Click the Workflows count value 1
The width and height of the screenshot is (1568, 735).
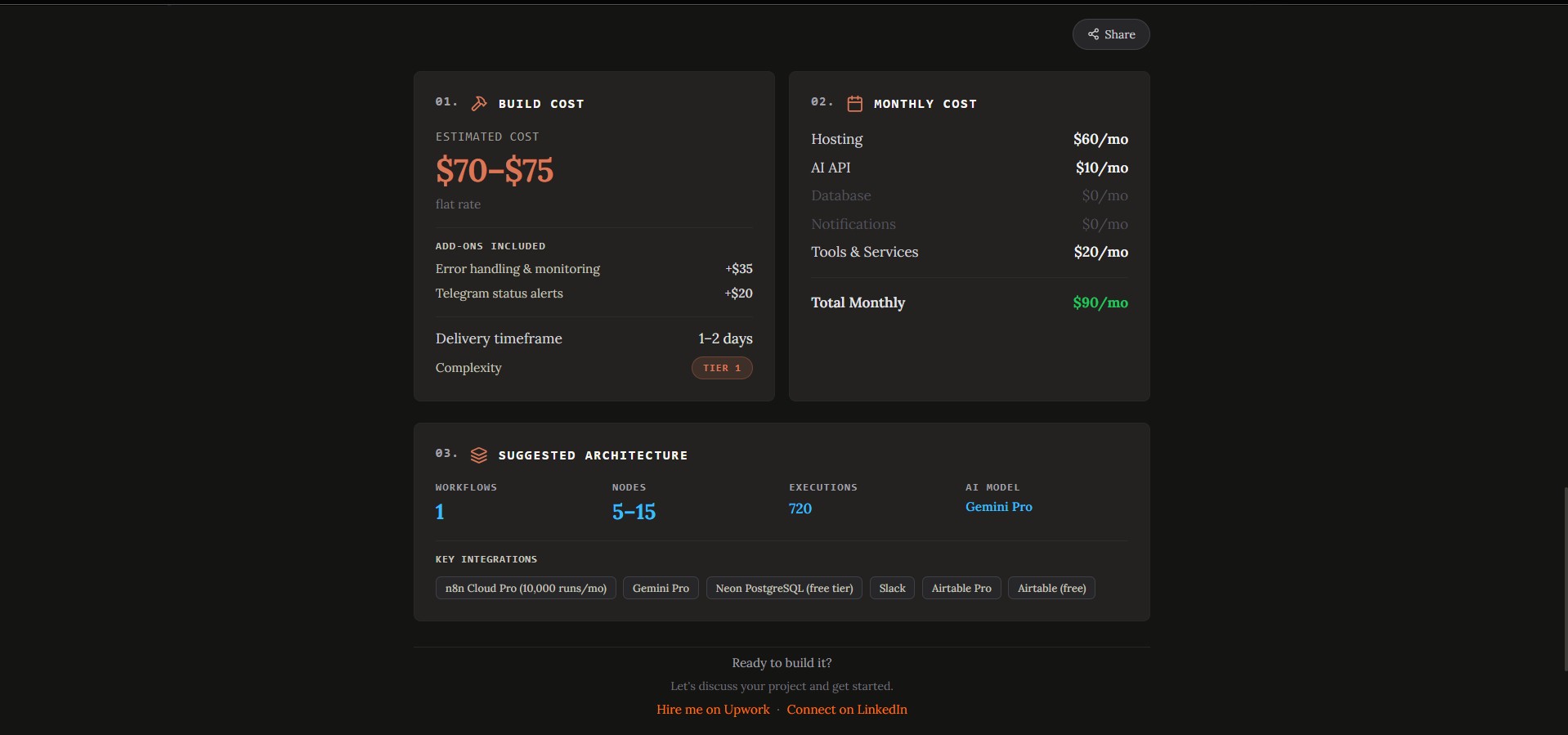tap(440, 512)
